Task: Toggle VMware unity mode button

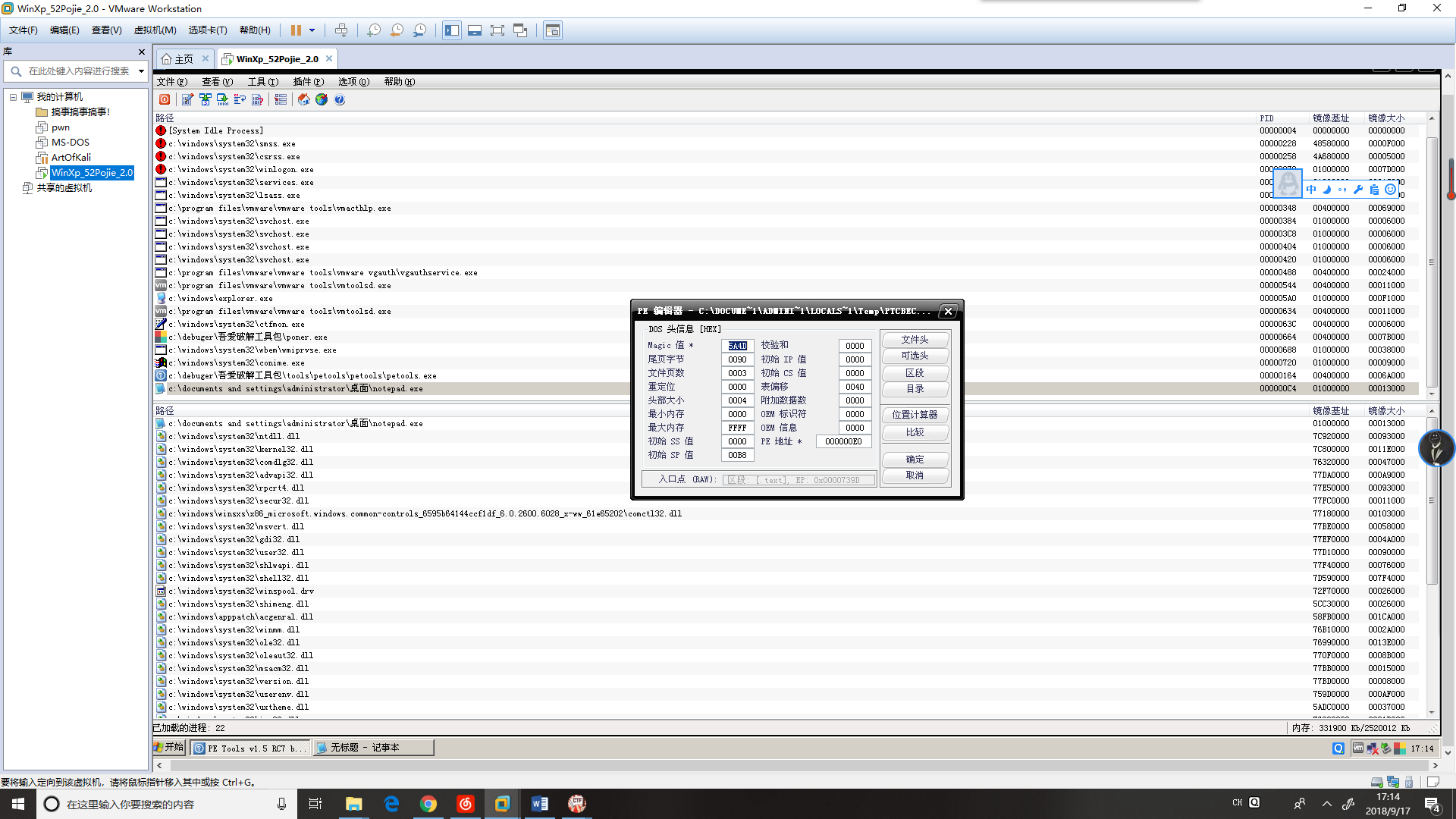Action: pyautogui.click(x=520, y=30)
